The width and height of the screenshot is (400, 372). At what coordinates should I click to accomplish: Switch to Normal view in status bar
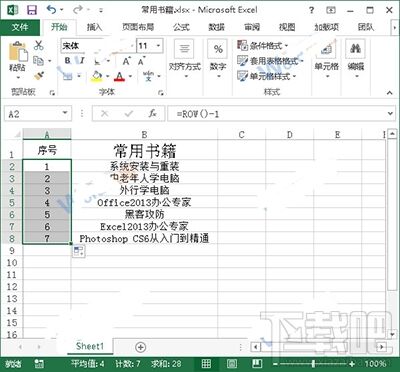[206, 363]
